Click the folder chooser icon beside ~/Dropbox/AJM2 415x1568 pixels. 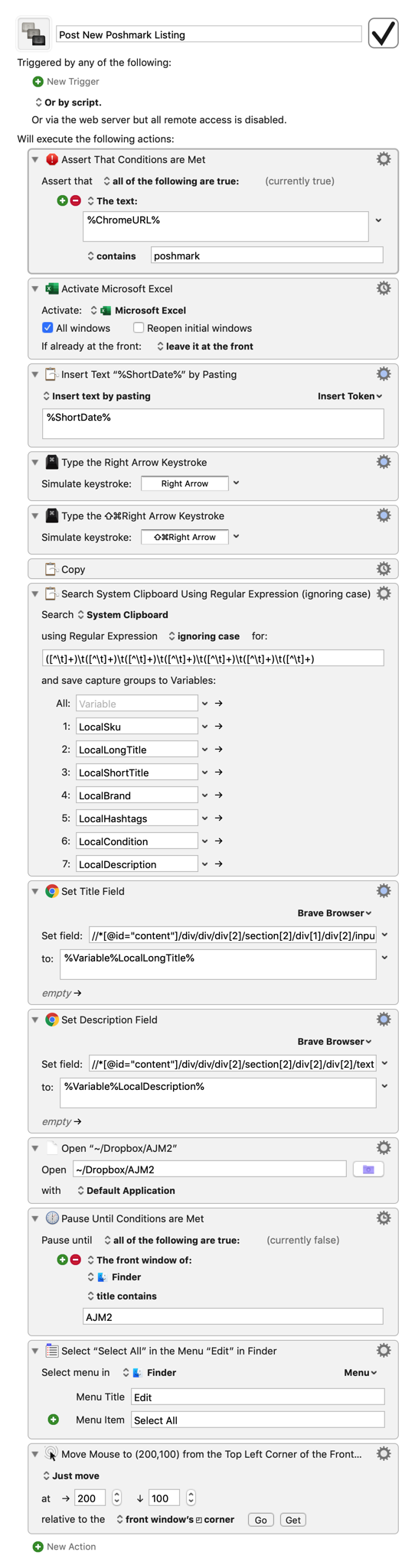click(x=368, y=1169)
